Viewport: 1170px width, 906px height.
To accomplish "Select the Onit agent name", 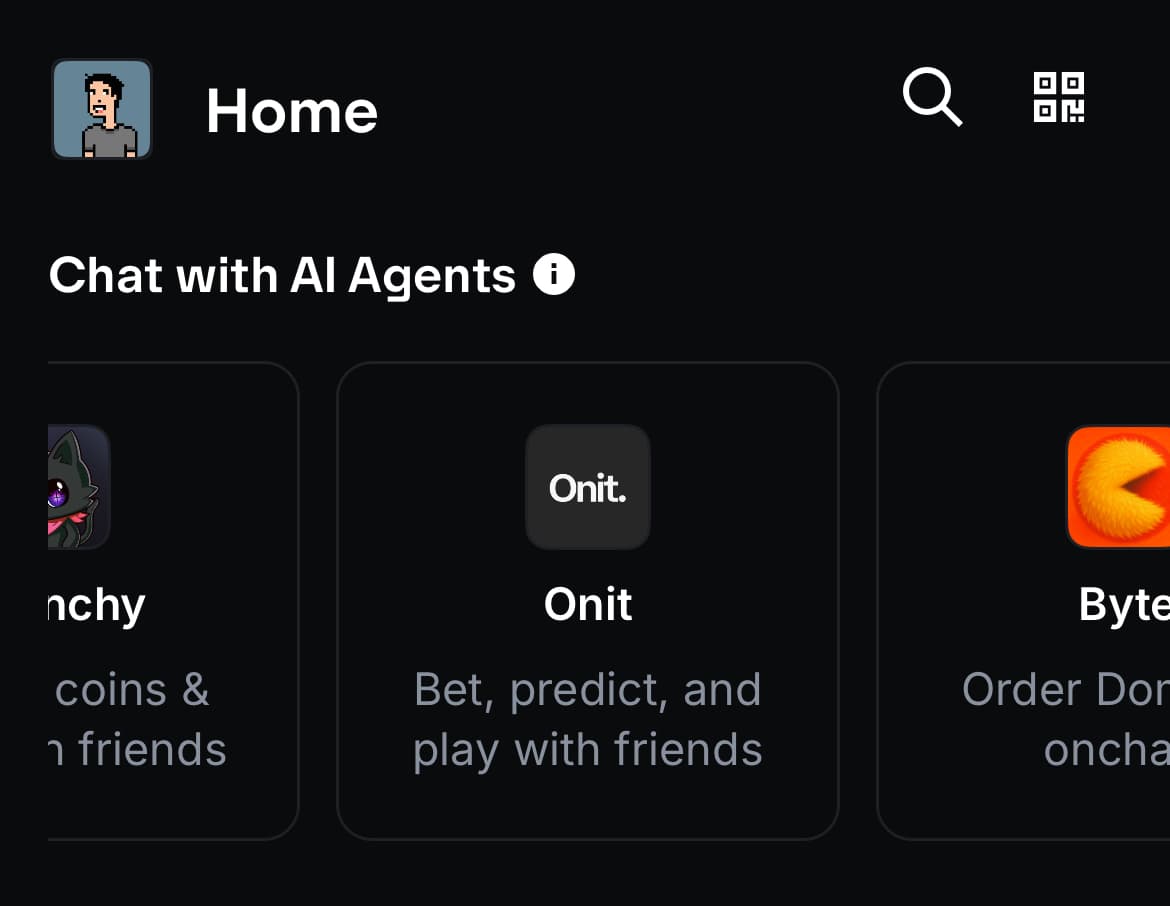I will tap(588, 604).
